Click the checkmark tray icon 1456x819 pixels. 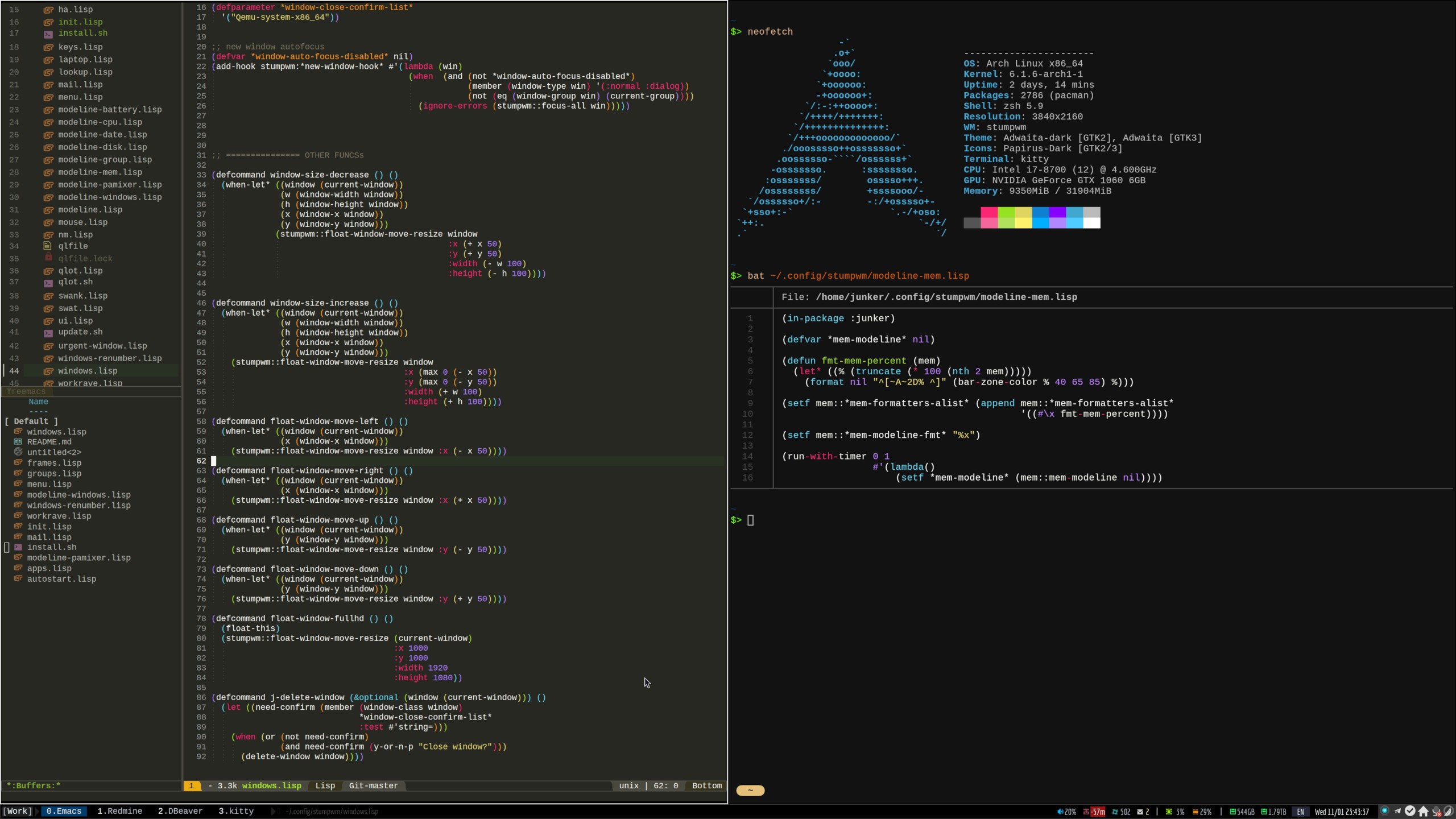[x=1410, y=811]
